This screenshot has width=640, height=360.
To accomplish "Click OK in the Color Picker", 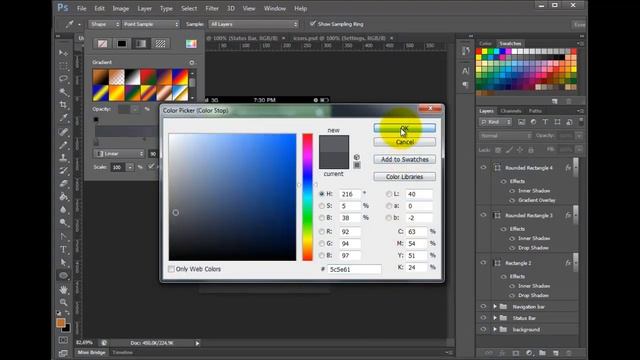I will 404,128.
